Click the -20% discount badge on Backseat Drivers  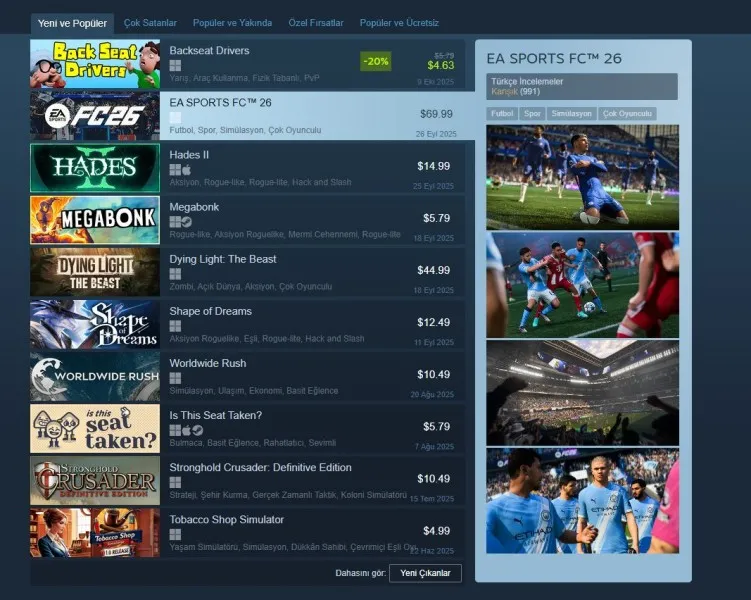pyautogui.click(x=376, y=61)
